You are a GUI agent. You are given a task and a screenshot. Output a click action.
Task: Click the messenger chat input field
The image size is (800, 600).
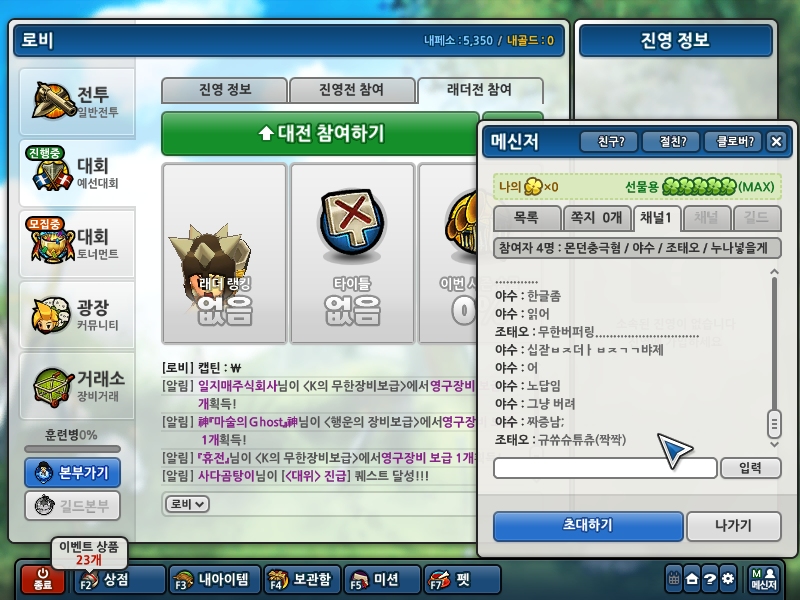coord(605,468)
